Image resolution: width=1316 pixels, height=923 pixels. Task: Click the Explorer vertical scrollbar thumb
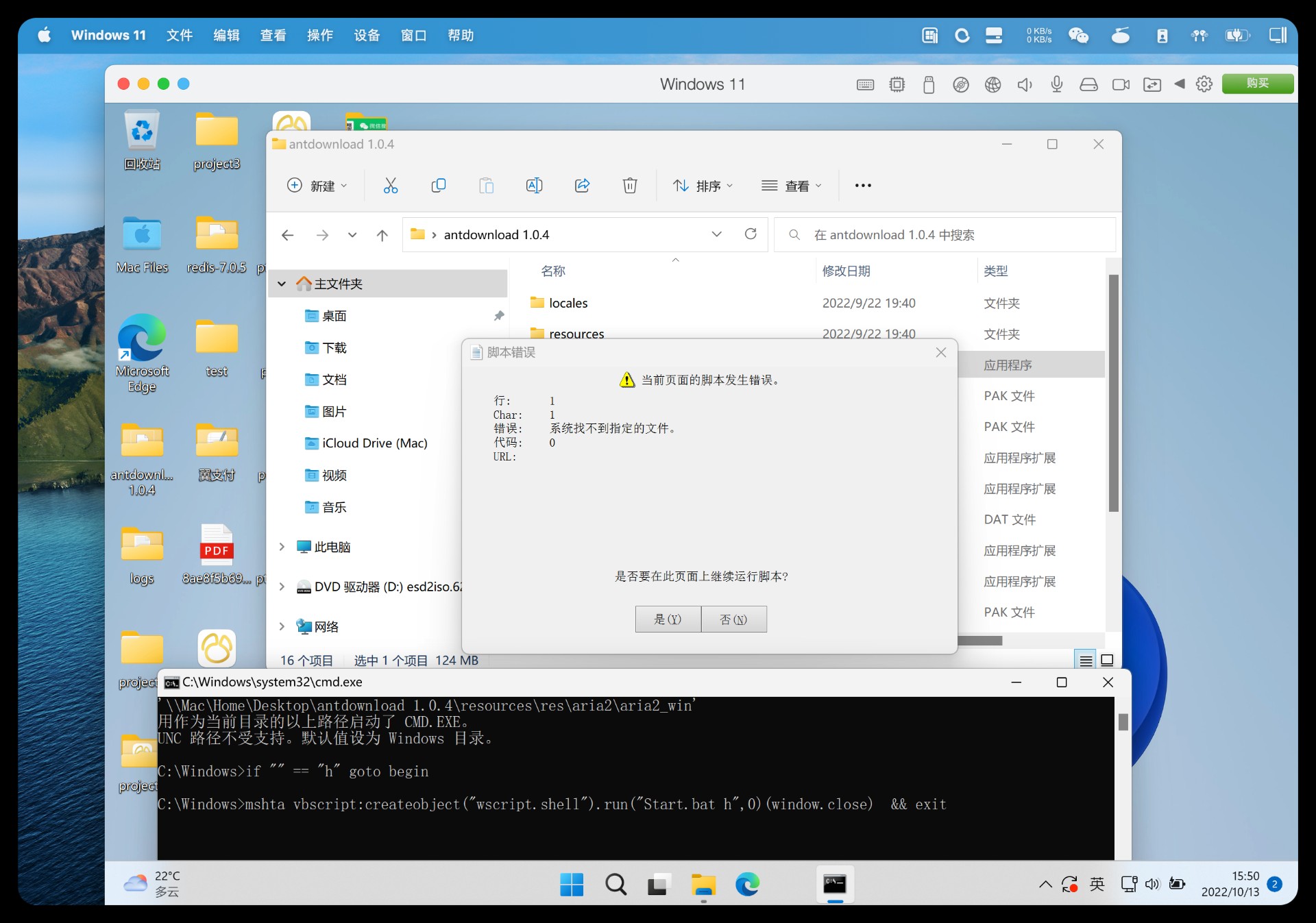click(x=1114, y=393)
